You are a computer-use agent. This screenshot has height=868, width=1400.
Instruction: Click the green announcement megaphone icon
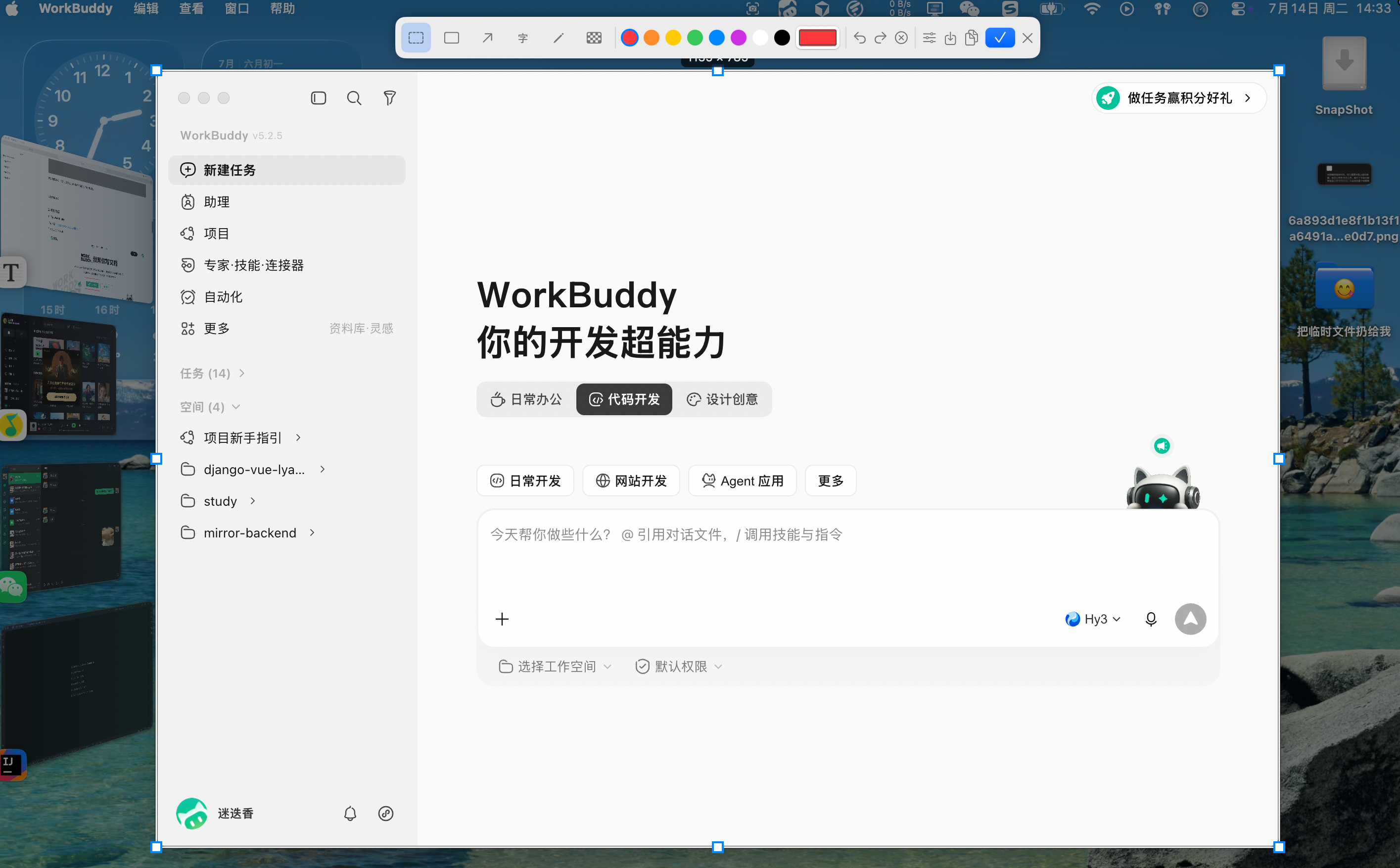click(1162, 445)
